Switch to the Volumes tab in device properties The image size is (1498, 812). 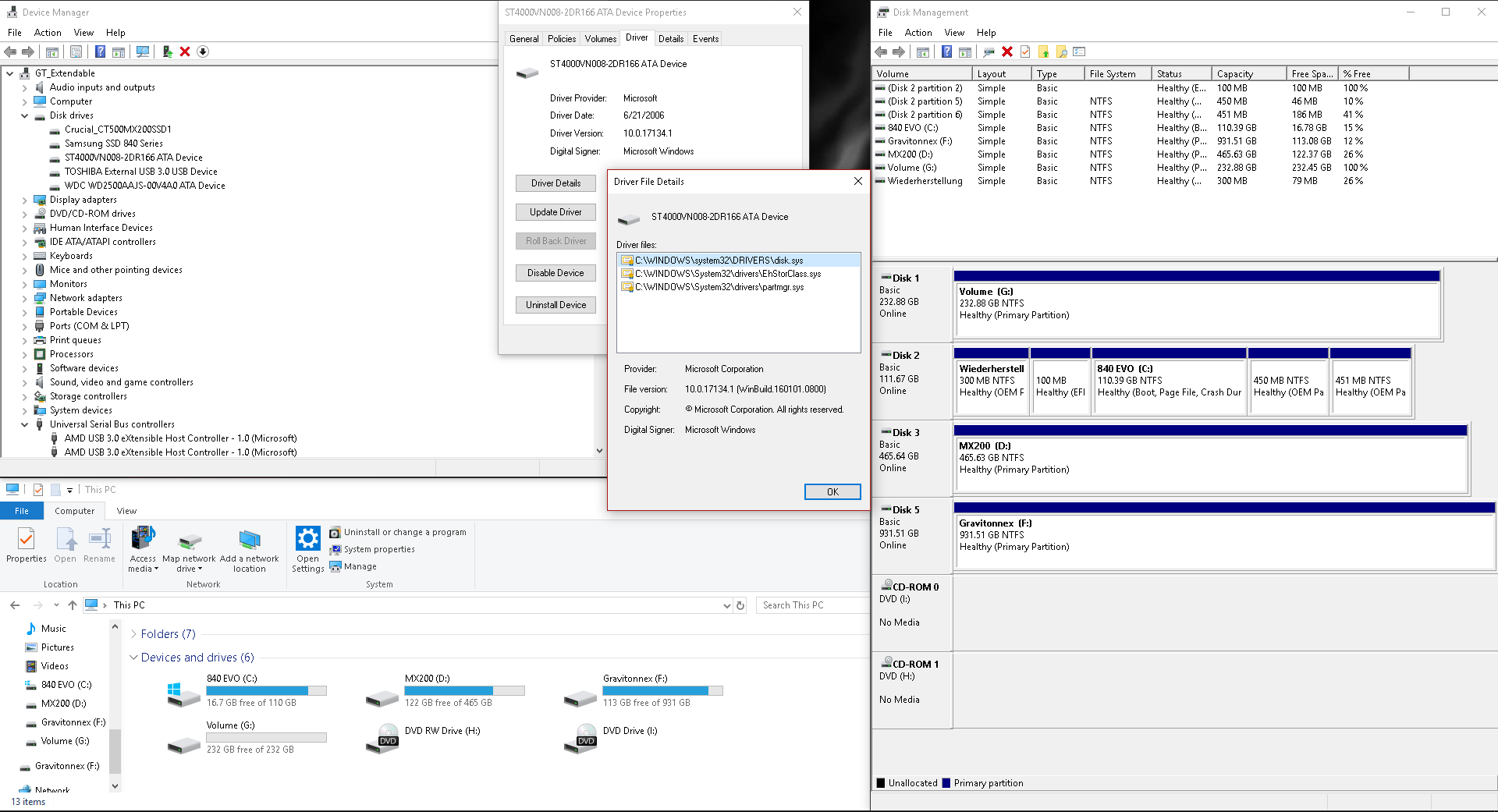pyautogui.click(x=601, y=39)
